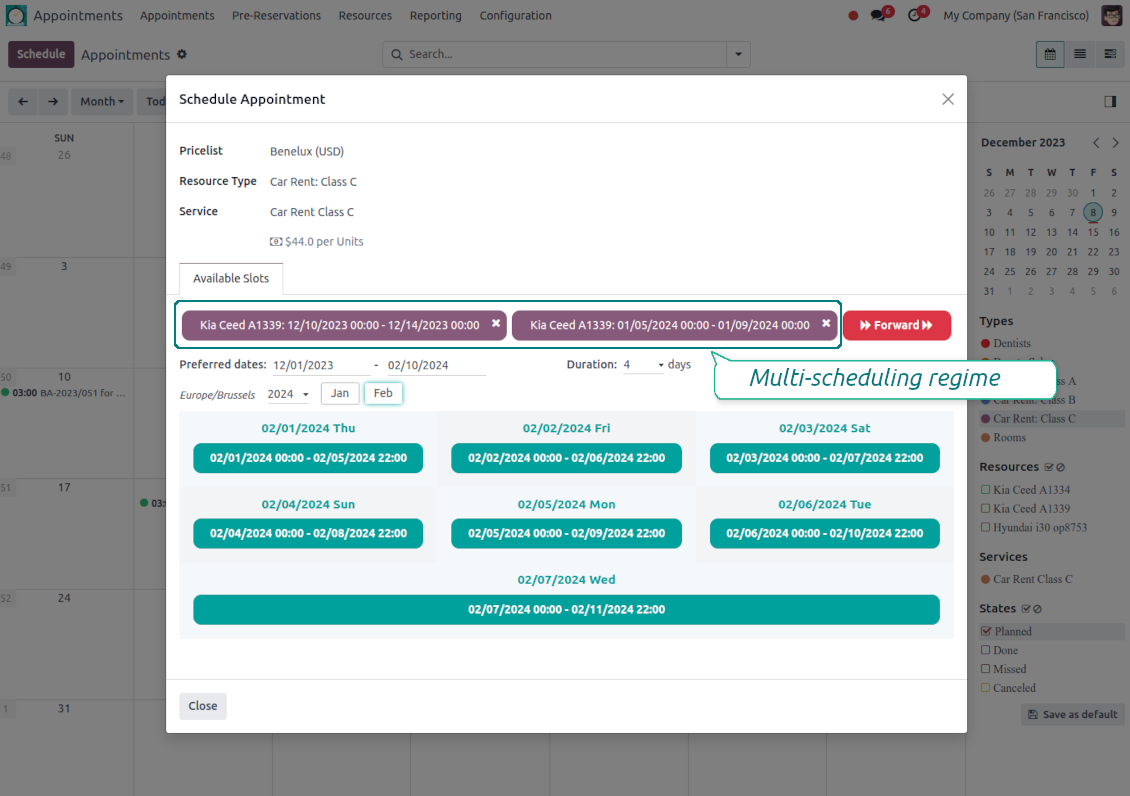Select the Available Slots tab
This screenshot has width=1130, height=796.
pyautogui.click(x=231, y=278)
